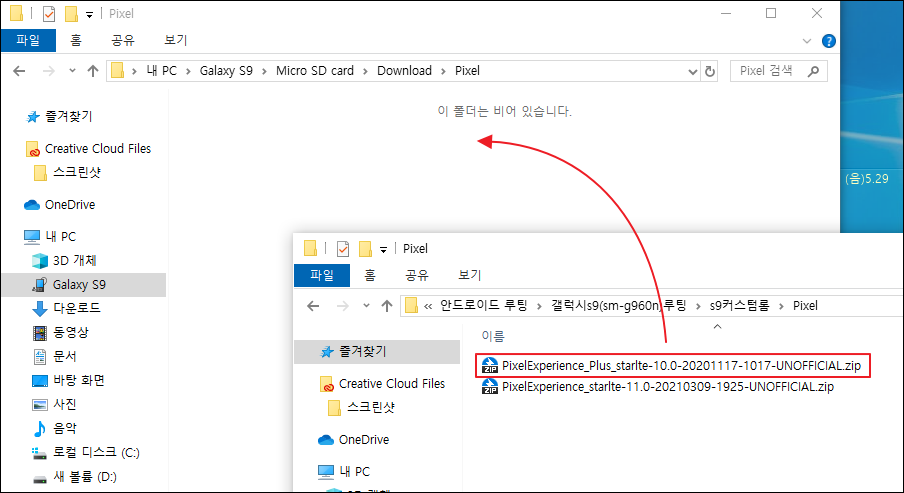This screenshot has width=904, height=493.
Task: Open the 보기 ribbon tab in the back window
Action: point(176,40)
